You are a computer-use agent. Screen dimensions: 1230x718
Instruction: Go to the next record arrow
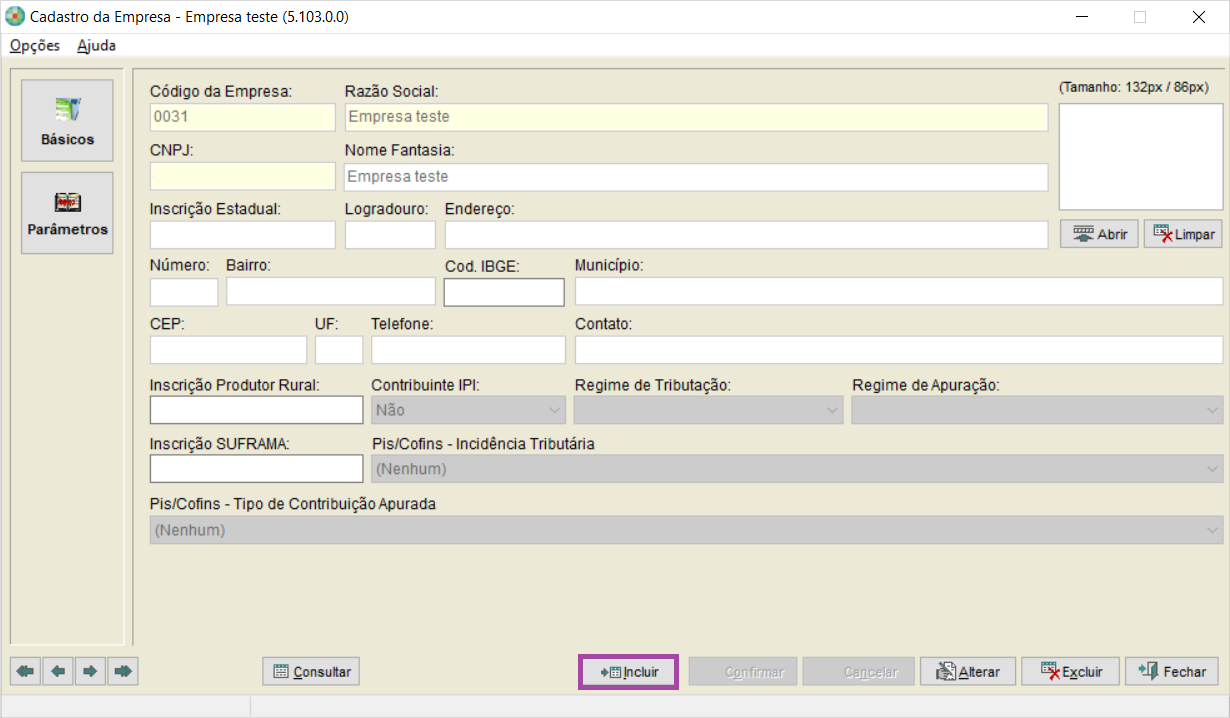coord(90,671)
